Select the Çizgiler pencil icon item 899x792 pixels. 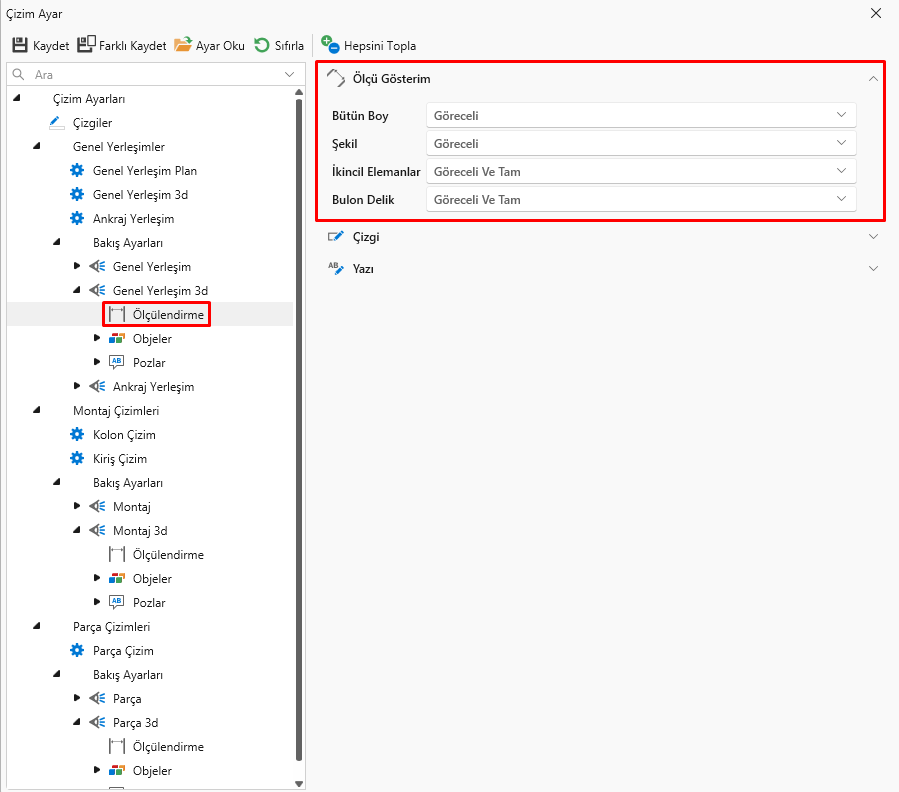[x=56, y=123]
